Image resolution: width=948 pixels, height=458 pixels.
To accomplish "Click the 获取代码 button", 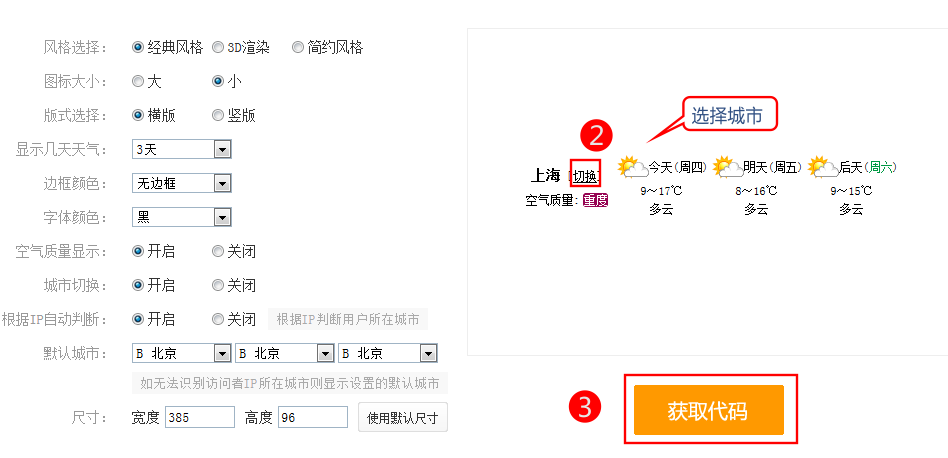I will pos(708,410).
